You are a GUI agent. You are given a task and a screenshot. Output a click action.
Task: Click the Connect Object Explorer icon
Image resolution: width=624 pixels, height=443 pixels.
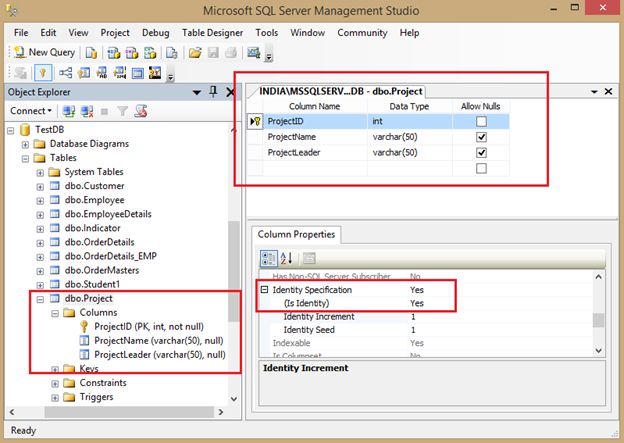coord(69,111)
